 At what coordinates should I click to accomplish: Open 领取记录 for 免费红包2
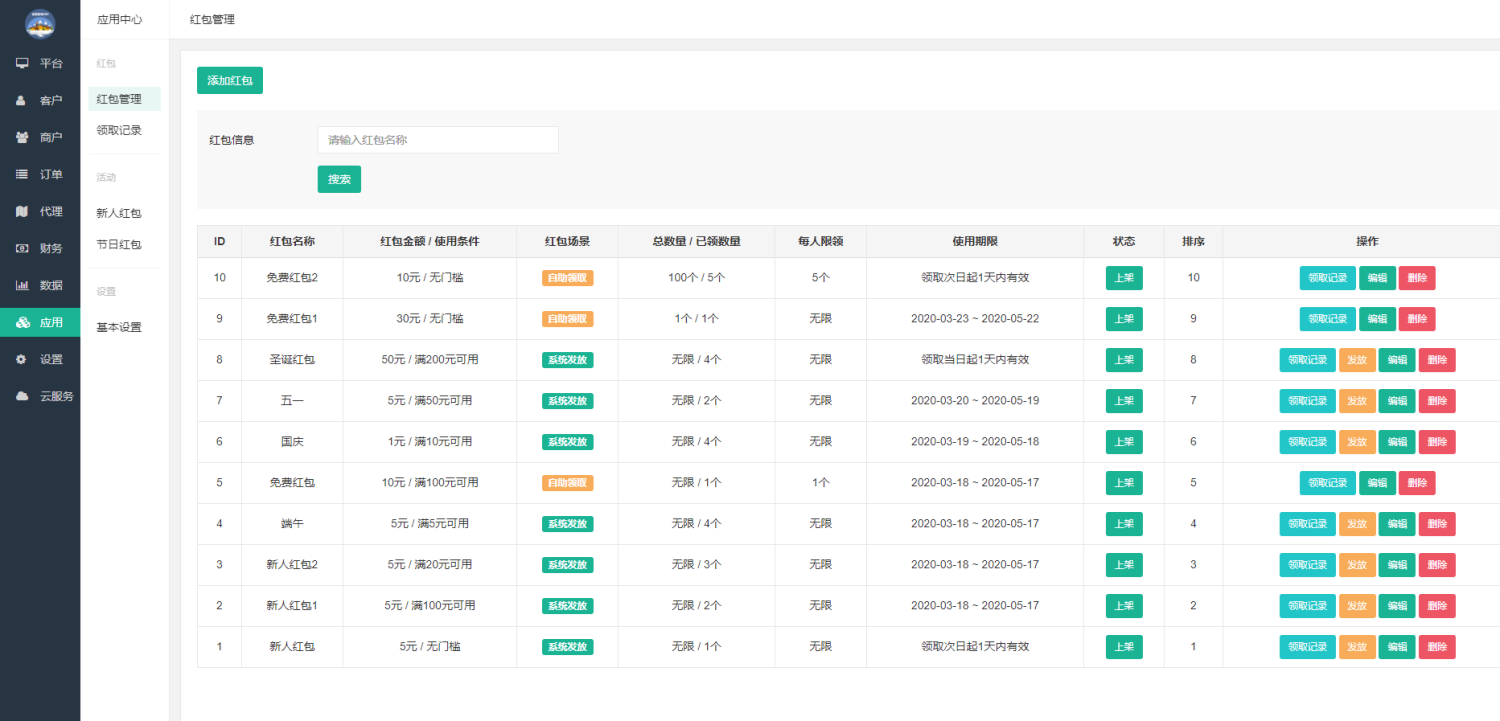pos(1327,278)
